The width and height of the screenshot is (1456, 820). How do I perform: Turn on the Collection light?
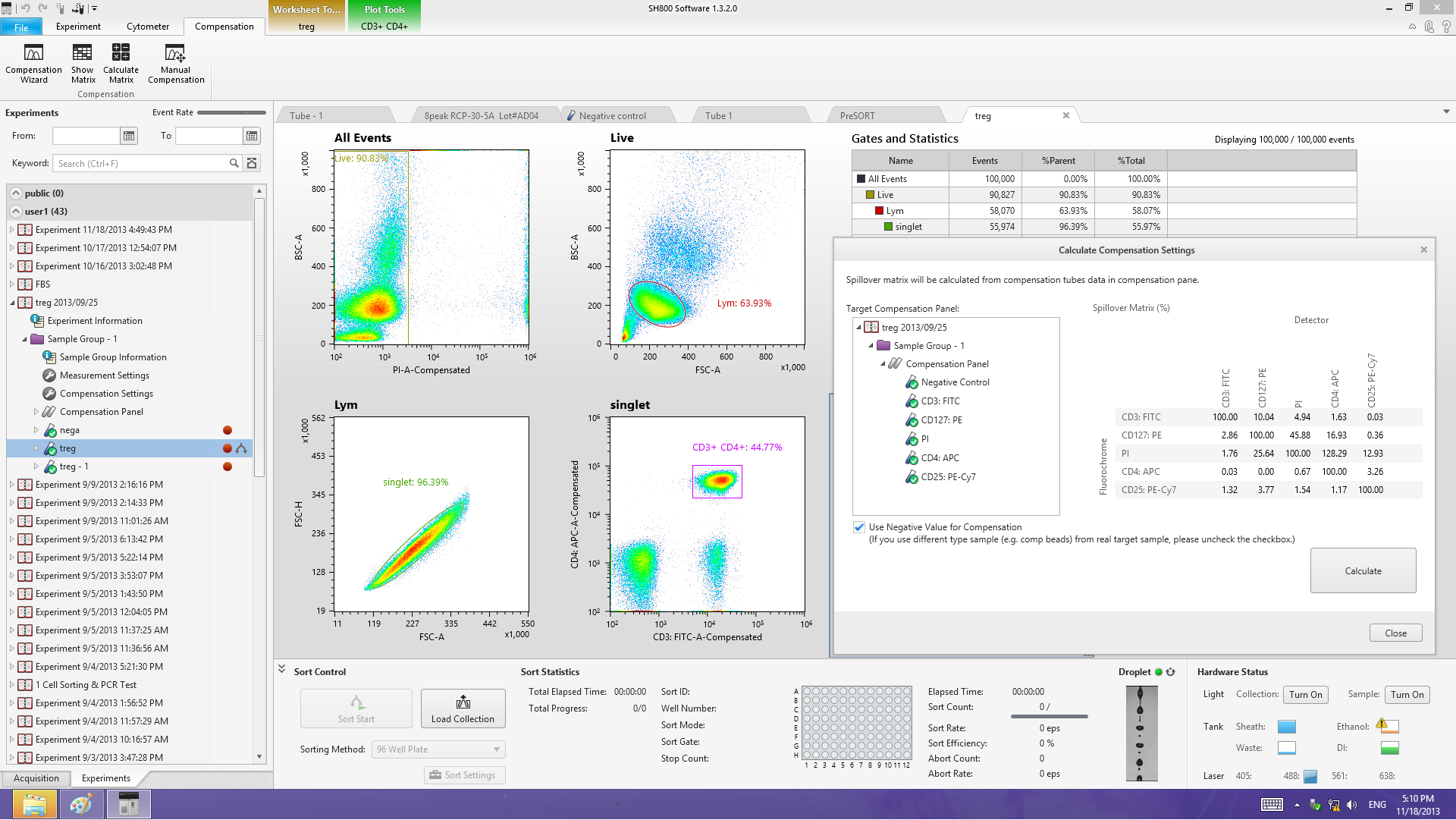tap(1305, 695)
